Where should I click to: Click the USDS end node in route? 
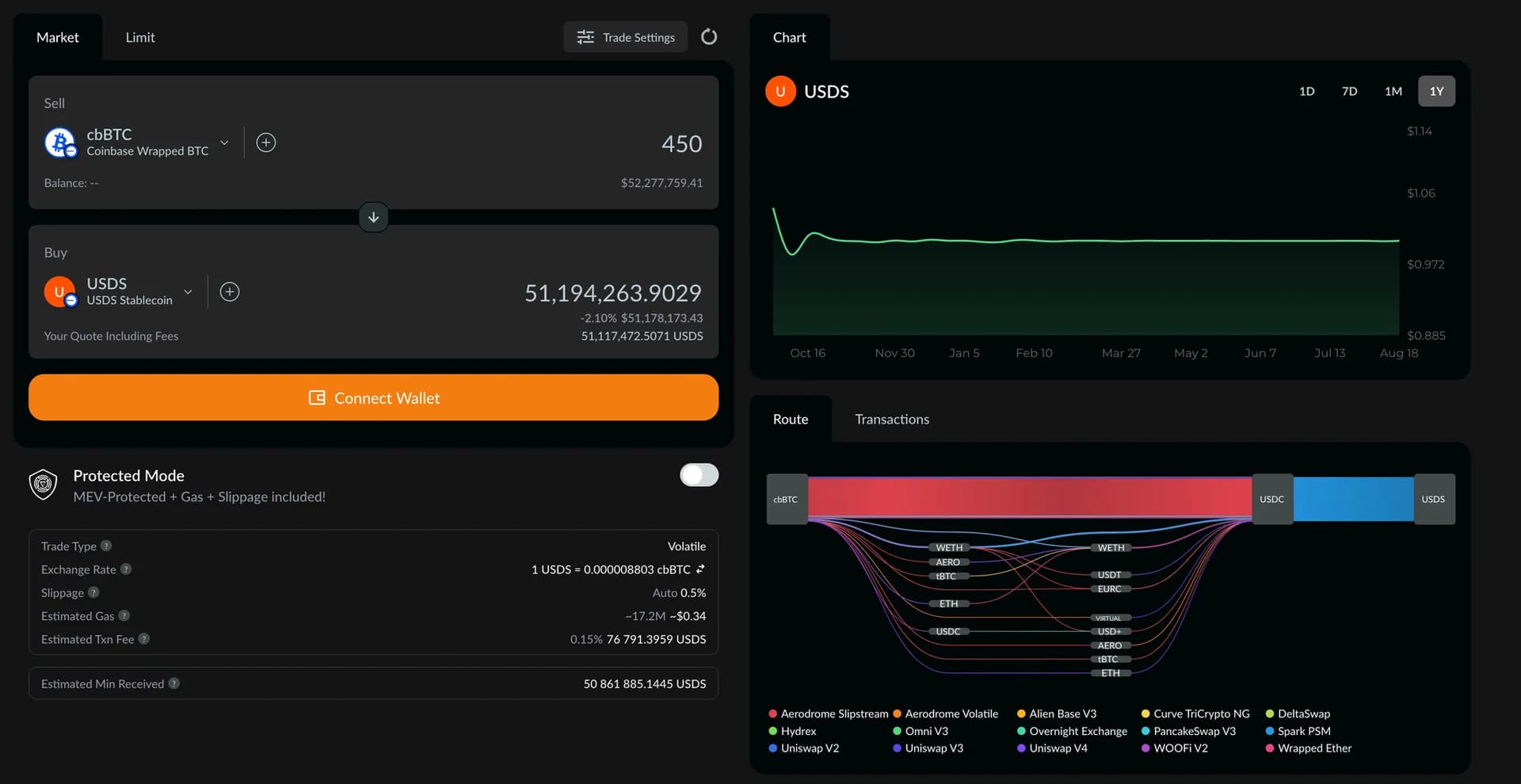point(1434,499)
